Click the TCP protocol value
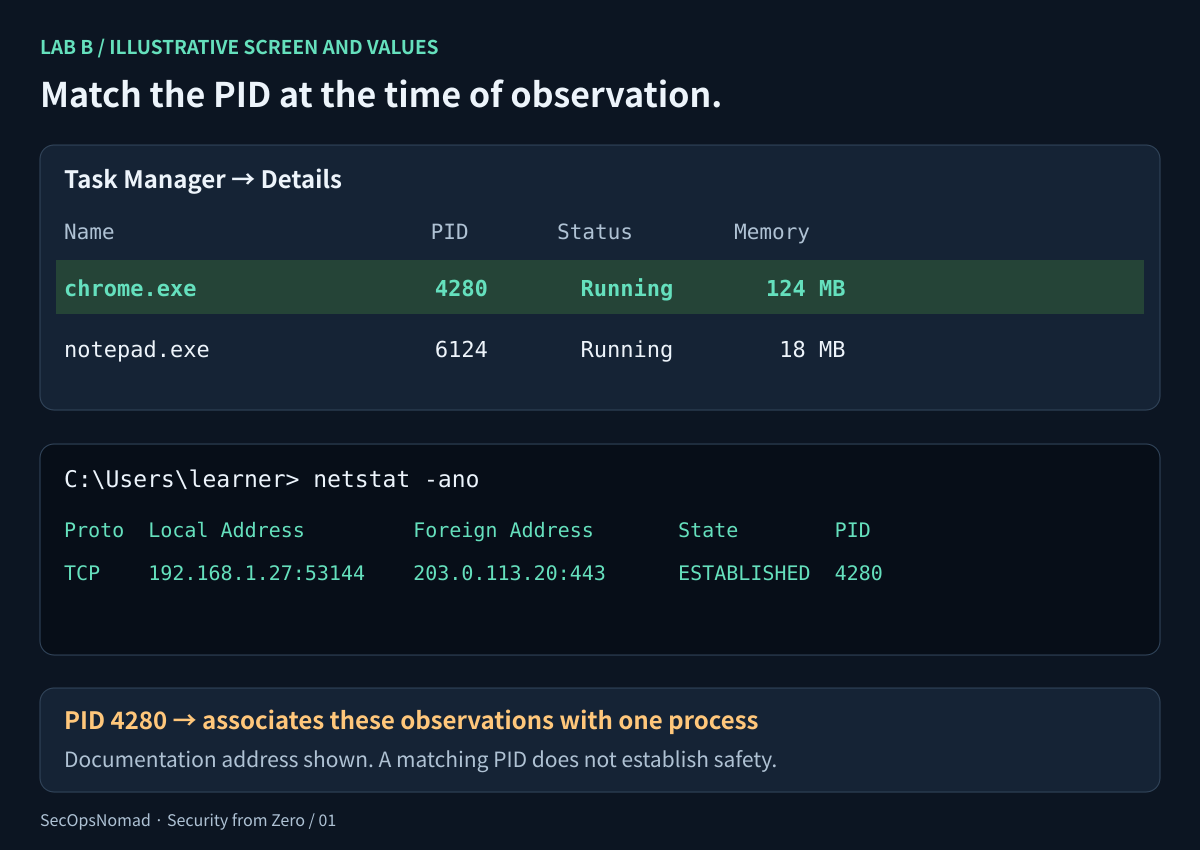This screenshot has height=850, width=1200. pos(82,573)
